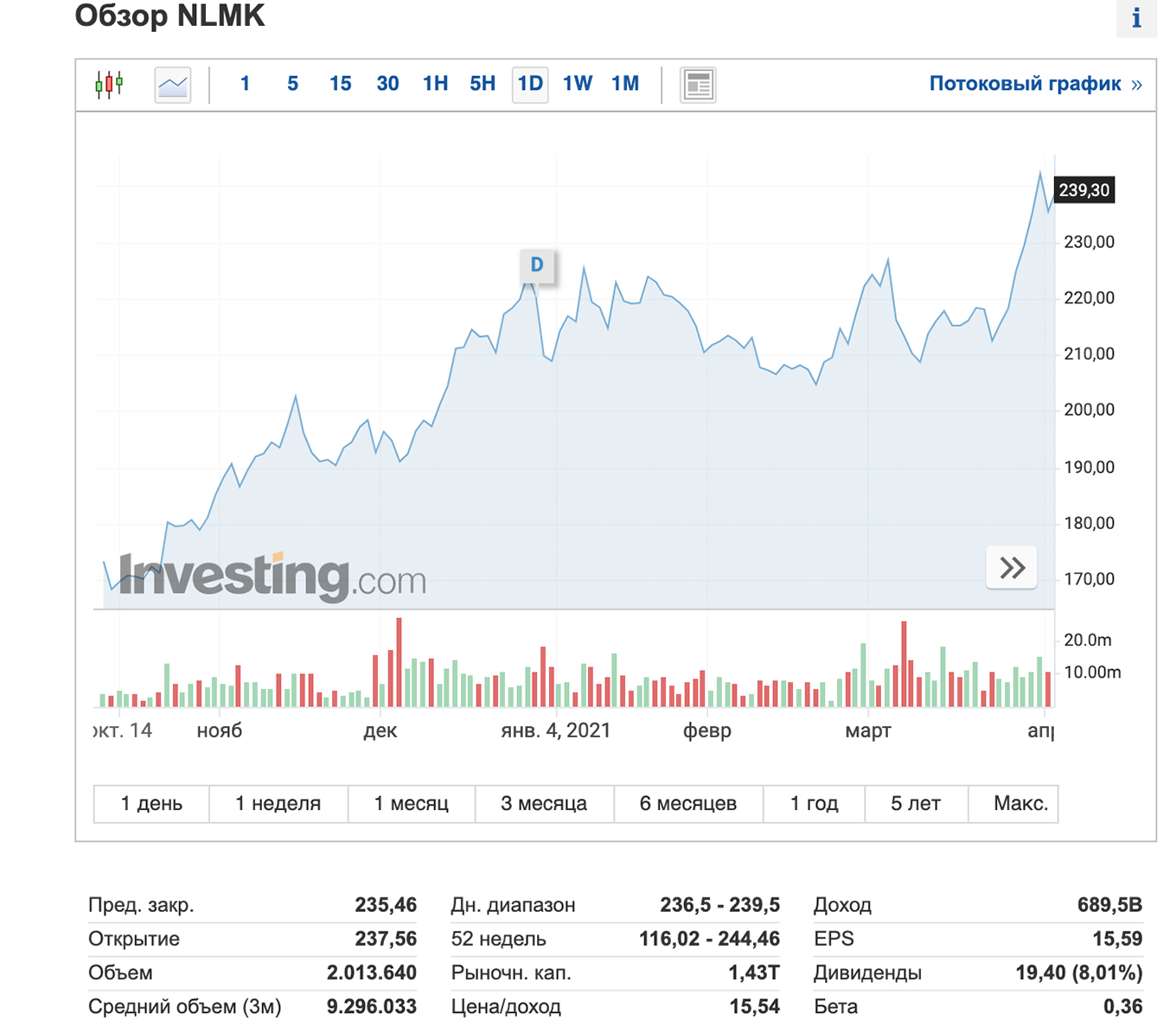The width and height of the screenshot is (1176, 1020).
Task: Select the 5H interval
Action: click(x=483, y=84)
